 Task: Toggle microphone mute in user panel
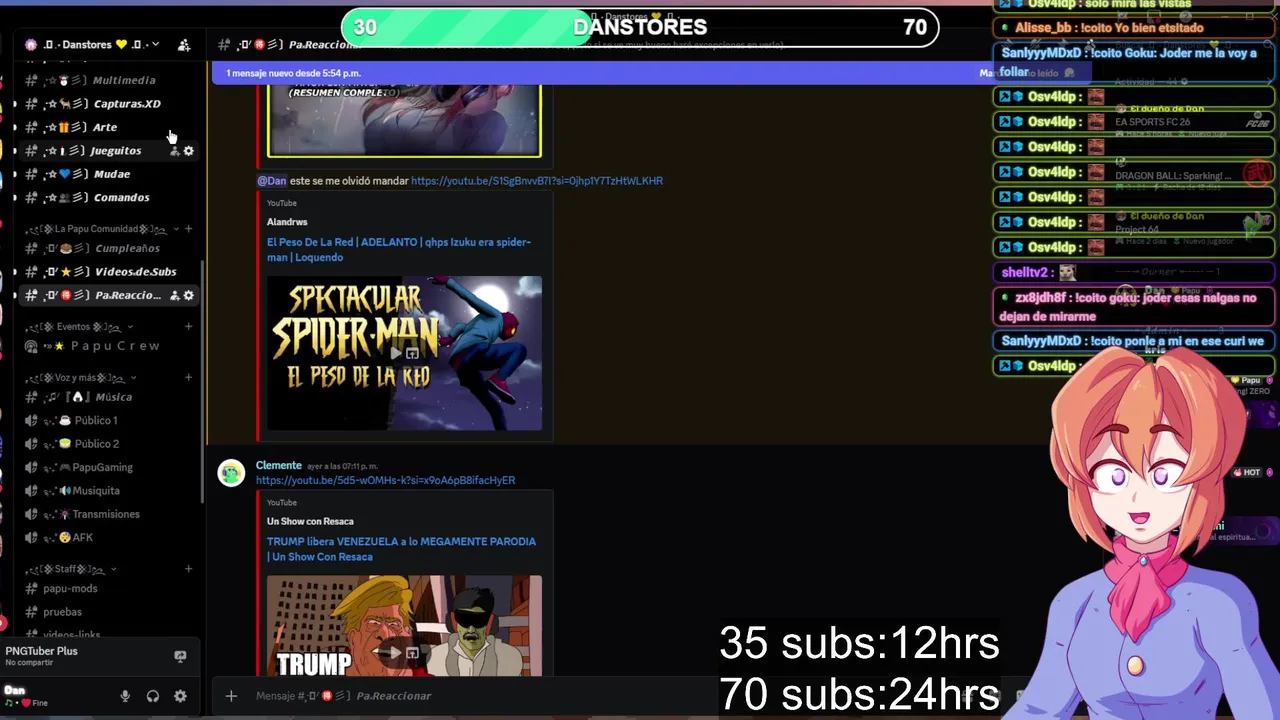pyautogui.click(x=125, y=696)
